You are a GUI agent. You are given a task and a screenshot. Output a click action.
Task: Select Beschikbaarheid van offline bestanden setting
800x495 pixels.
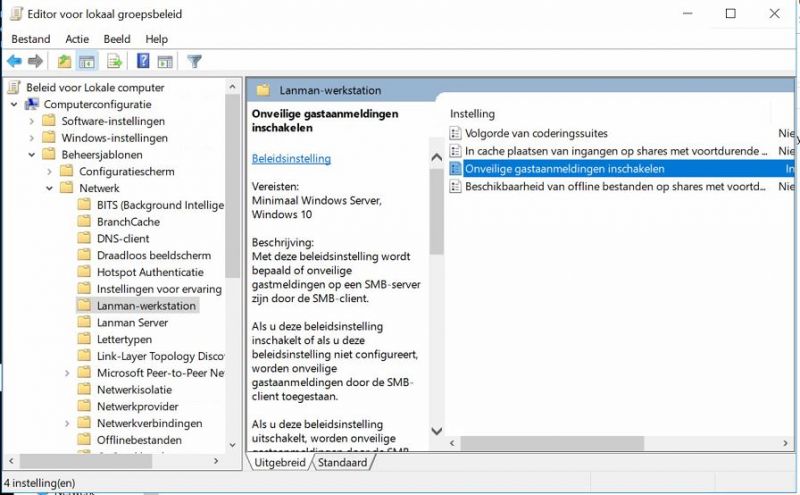[x=615, y=187]
